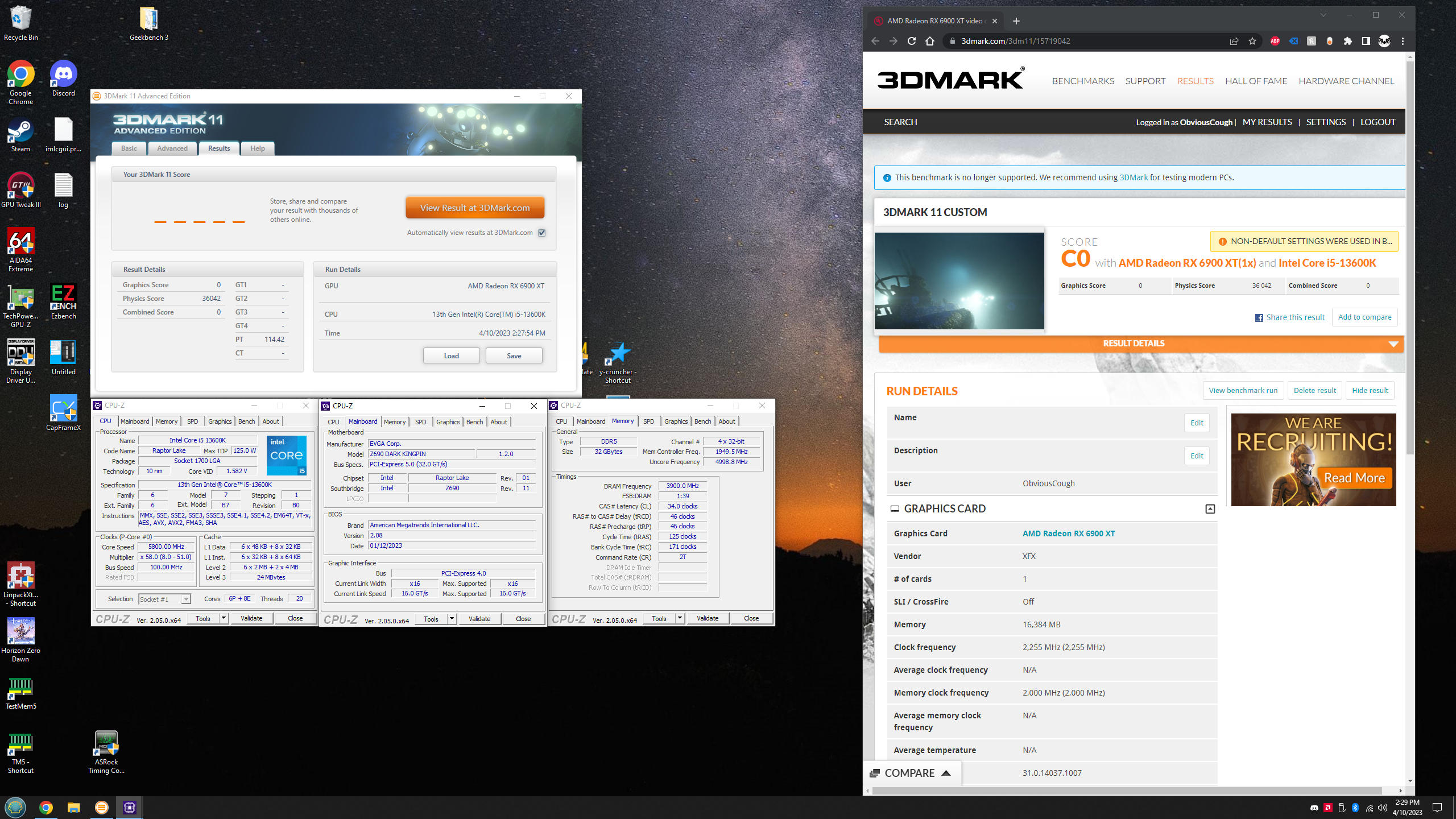Switch to the Basic tab in 3DMark 11
Screen dimensions: 1456x819
click(129, 148)
